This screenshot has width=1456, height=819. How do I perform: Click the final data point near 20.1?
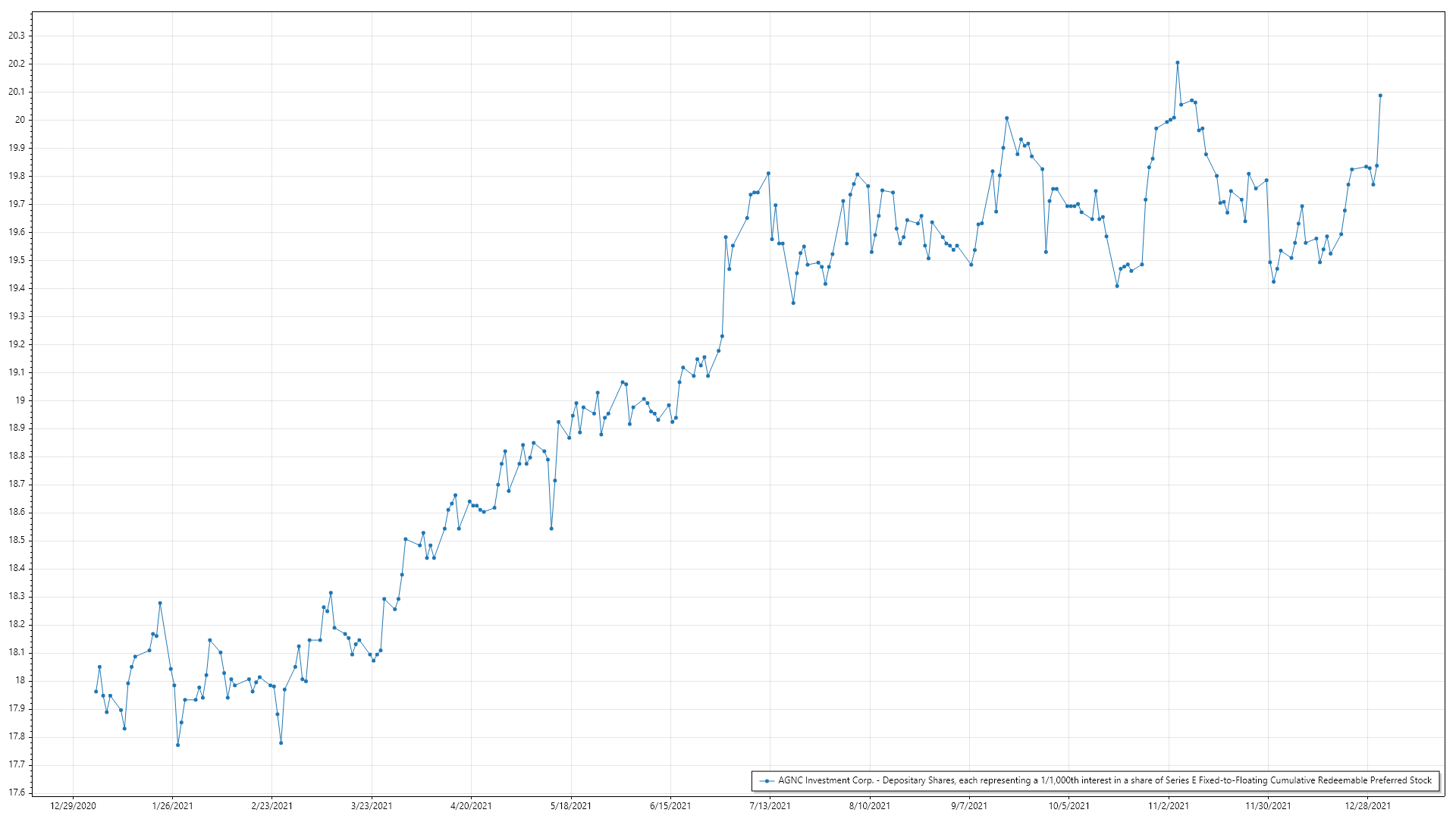[x=1380, y=96]
